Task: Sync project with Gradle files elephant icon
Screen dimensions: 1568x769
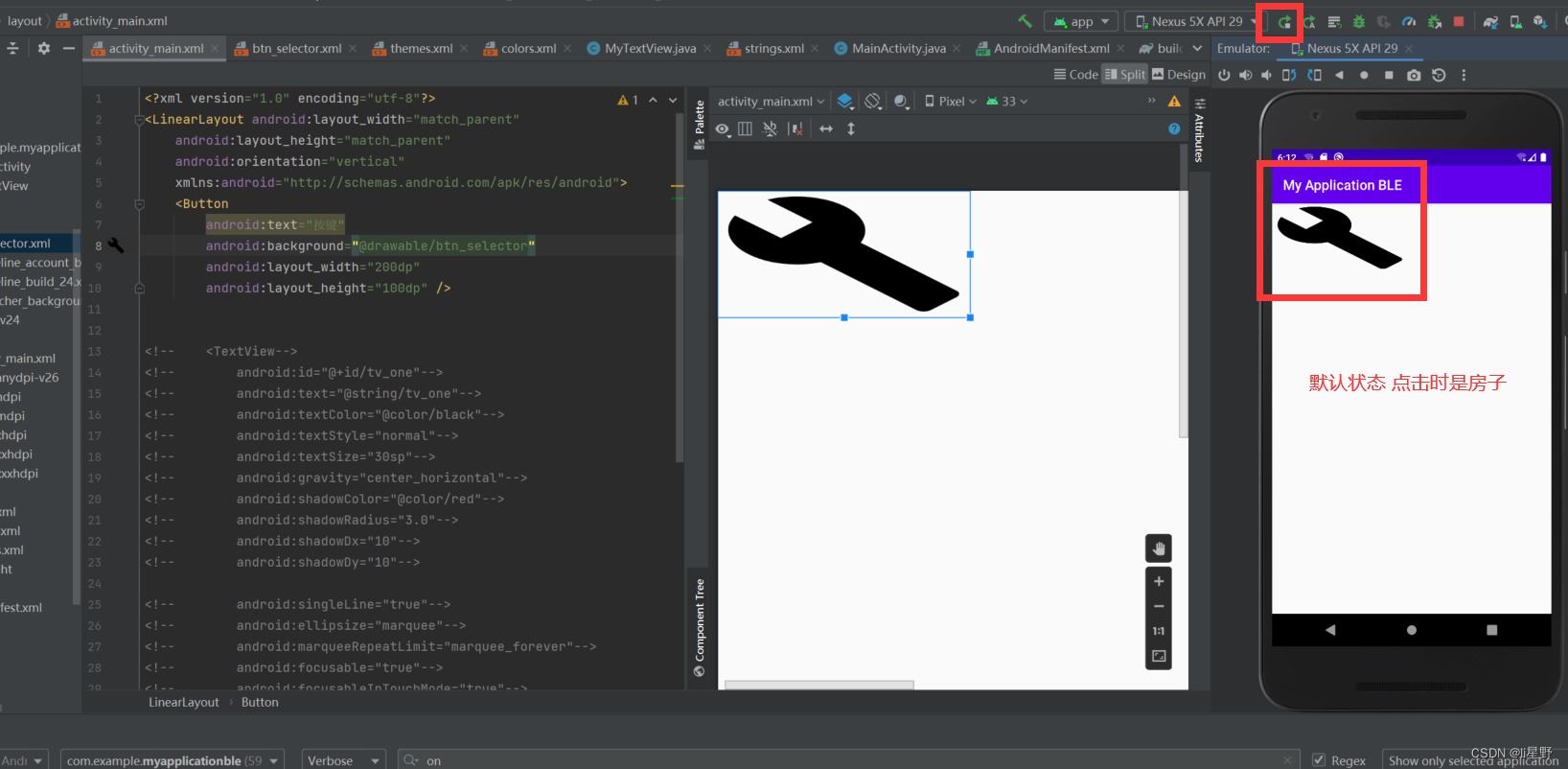Action: click(1491, 21)
